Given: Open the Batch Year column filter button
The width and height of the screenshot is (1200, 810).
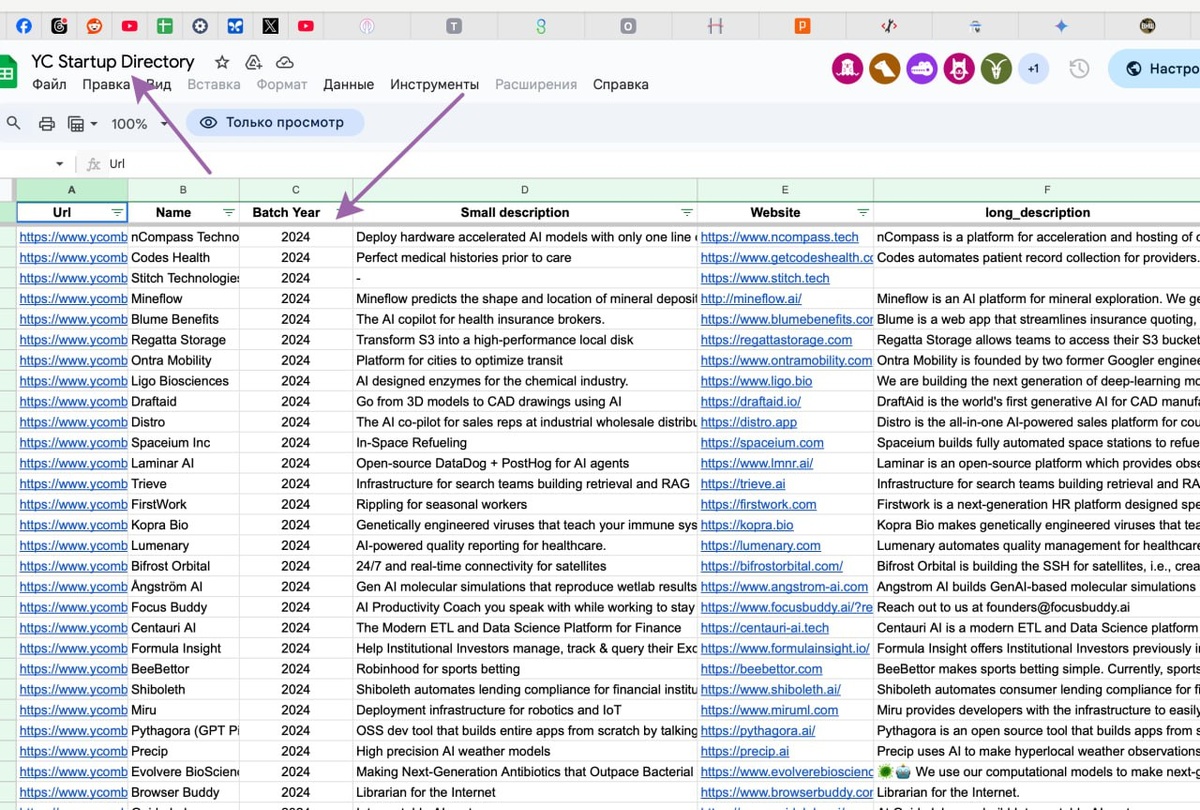Looking at the screenshot, I should [342, 212].
